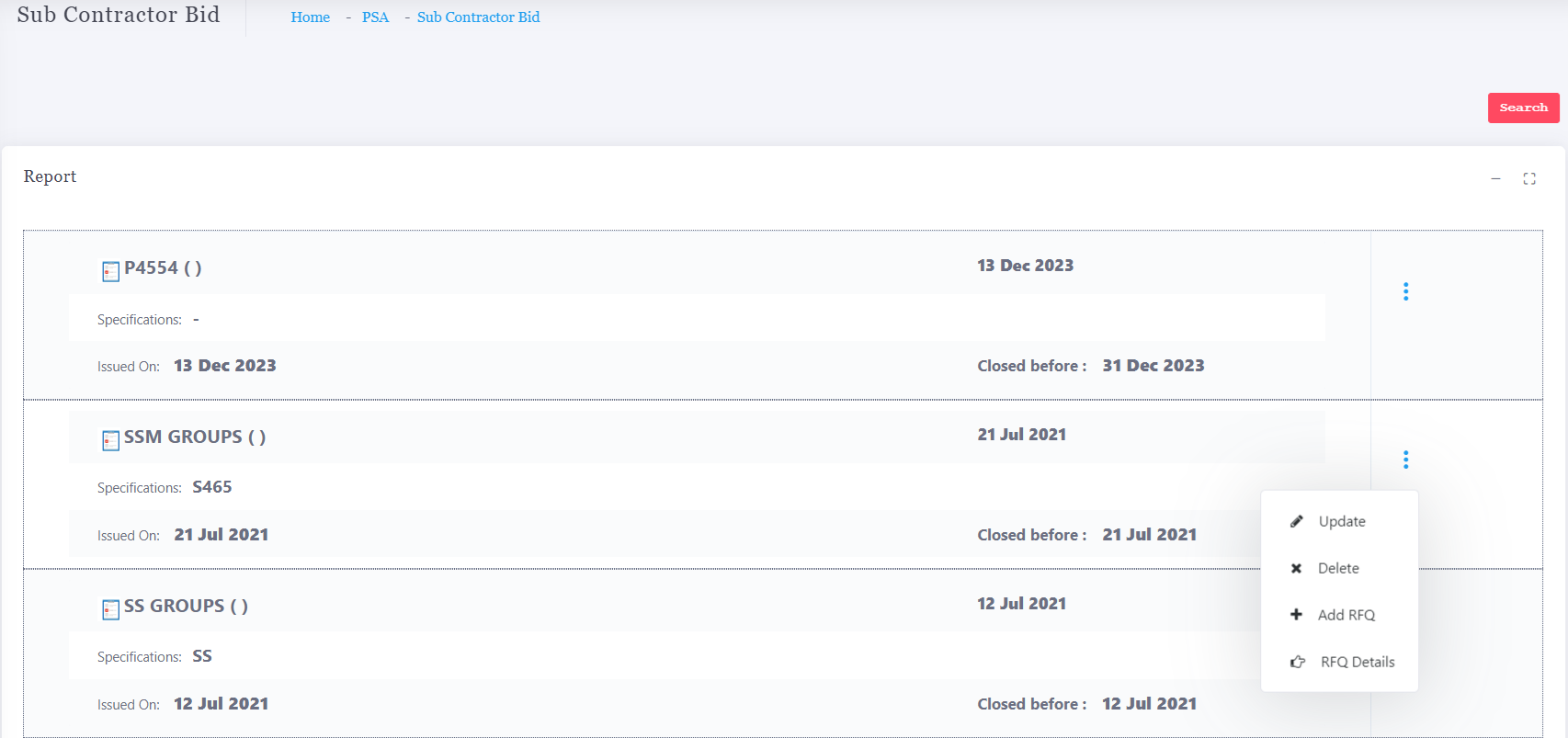Click Closed before date for SS GROUPS
The image size is (1568, 738).
1150,704
